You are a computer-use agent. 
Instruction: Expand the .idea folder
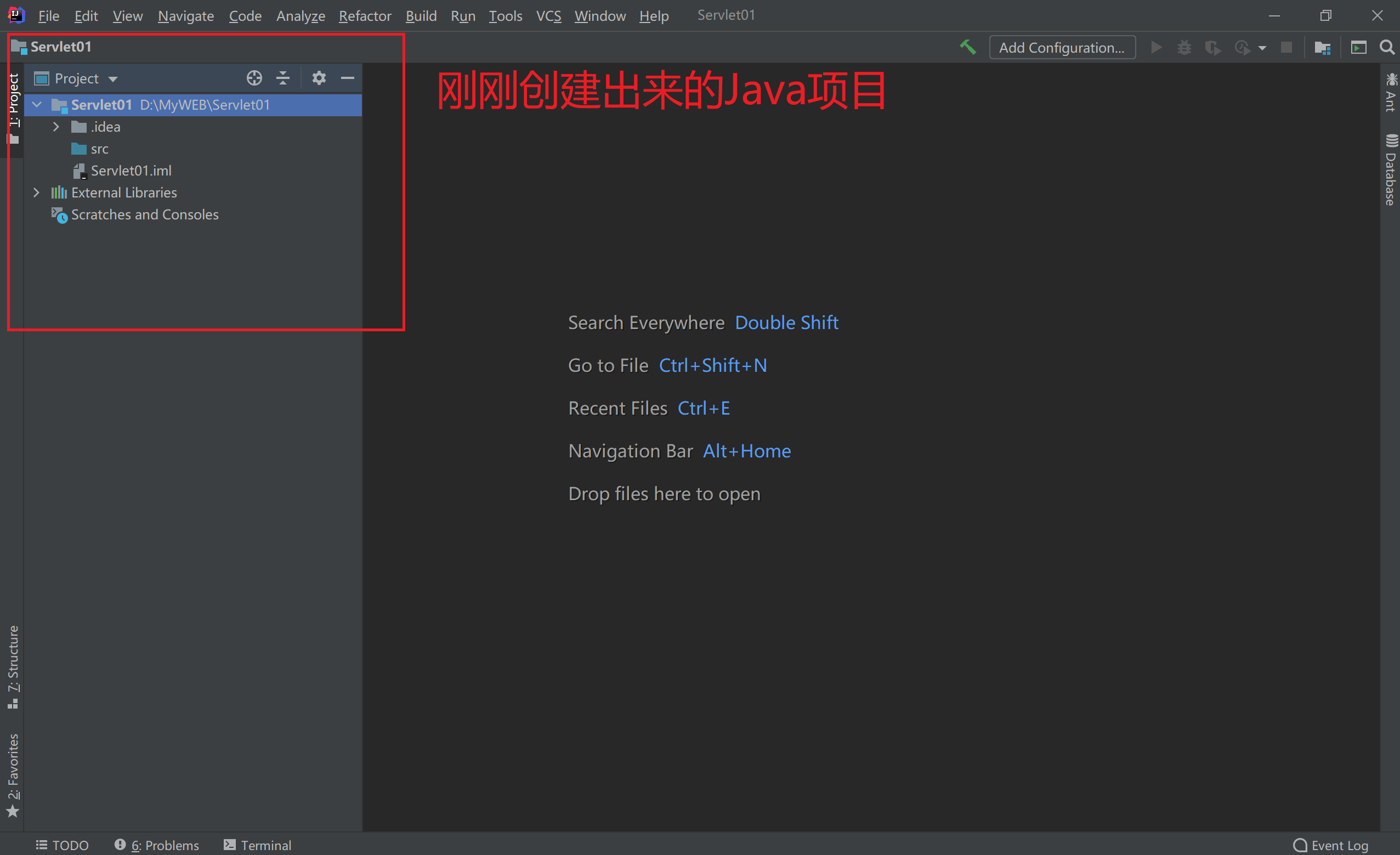click(x=56, y=126)
